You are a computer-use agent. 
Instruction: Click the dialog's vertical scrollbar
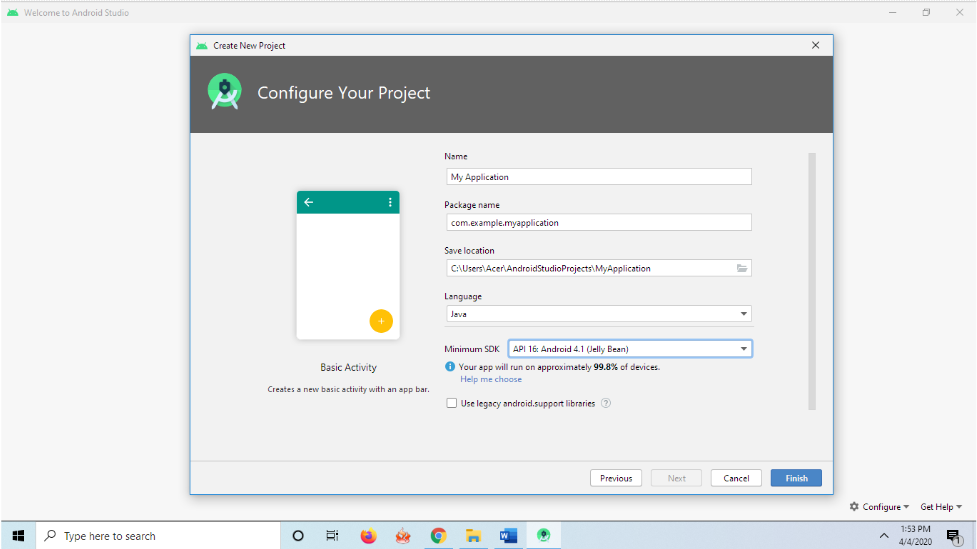(x=812, y=280)
